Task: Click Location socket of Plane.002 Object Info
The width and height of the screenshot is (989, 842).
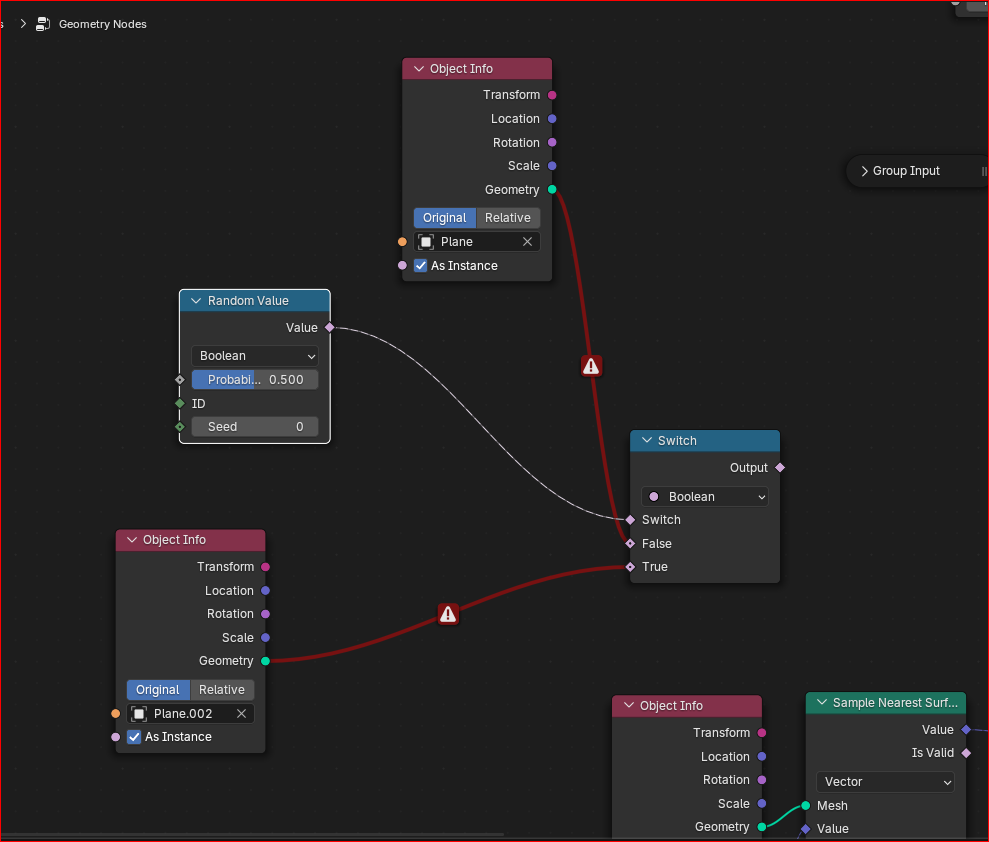Action: (x=266, y=590)
